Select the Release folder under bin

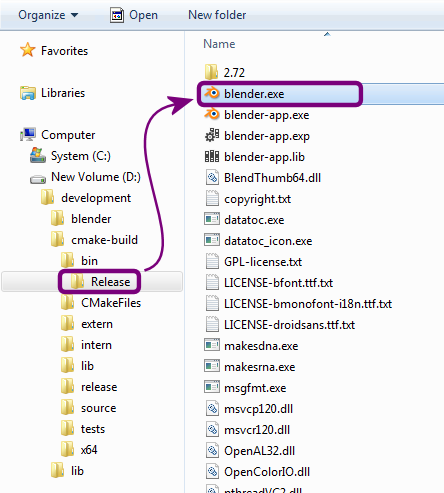click(100, 282)
